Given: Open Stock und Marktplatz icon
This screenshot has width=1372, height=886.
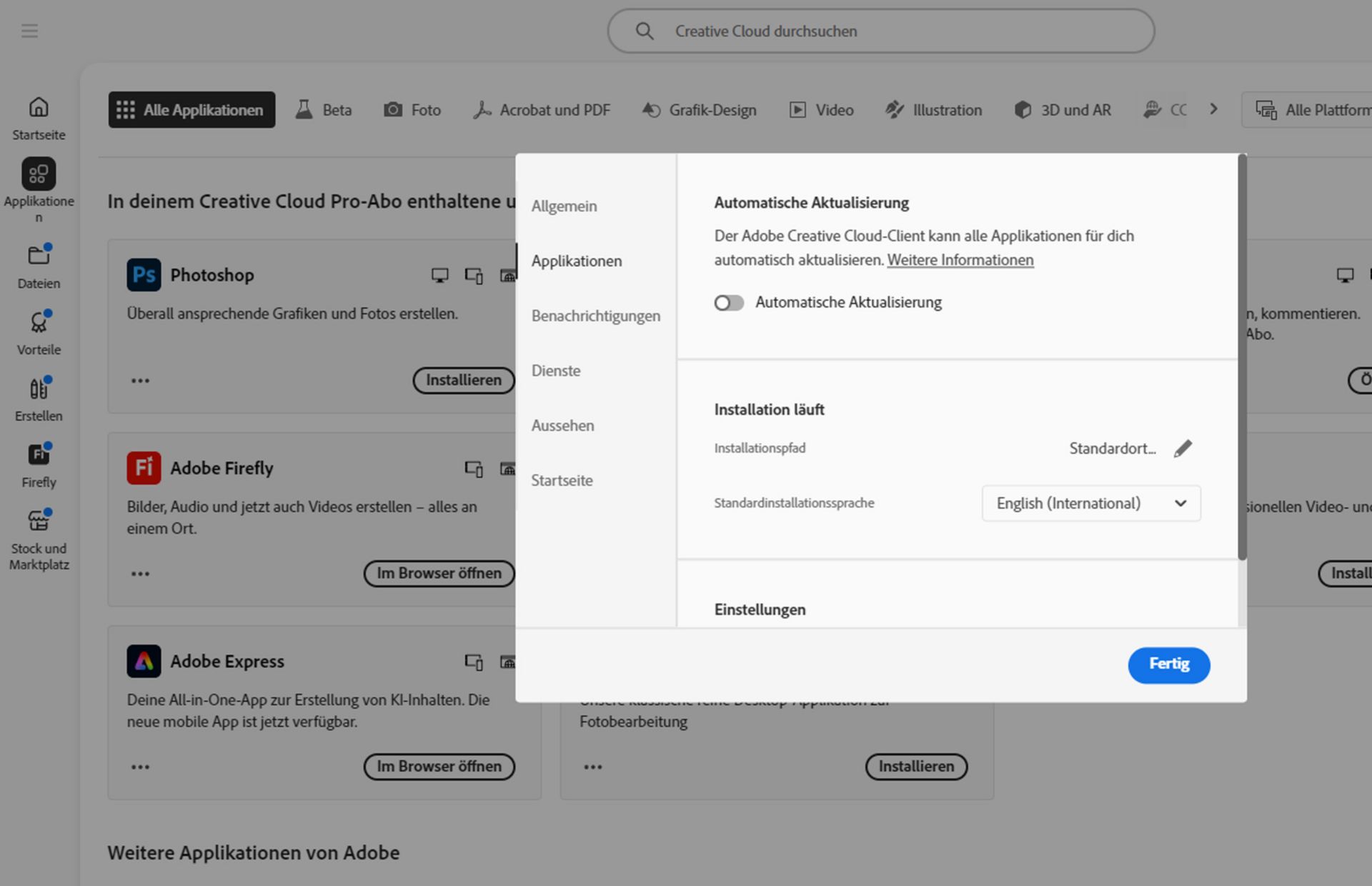Looking at the screenshot, I should pos(39,522).
